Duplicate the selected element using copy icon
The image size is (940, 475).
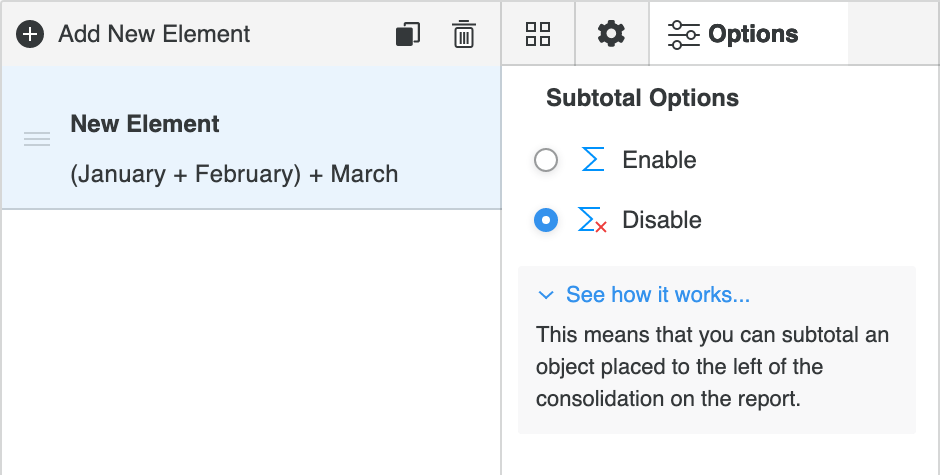point(408,34)
